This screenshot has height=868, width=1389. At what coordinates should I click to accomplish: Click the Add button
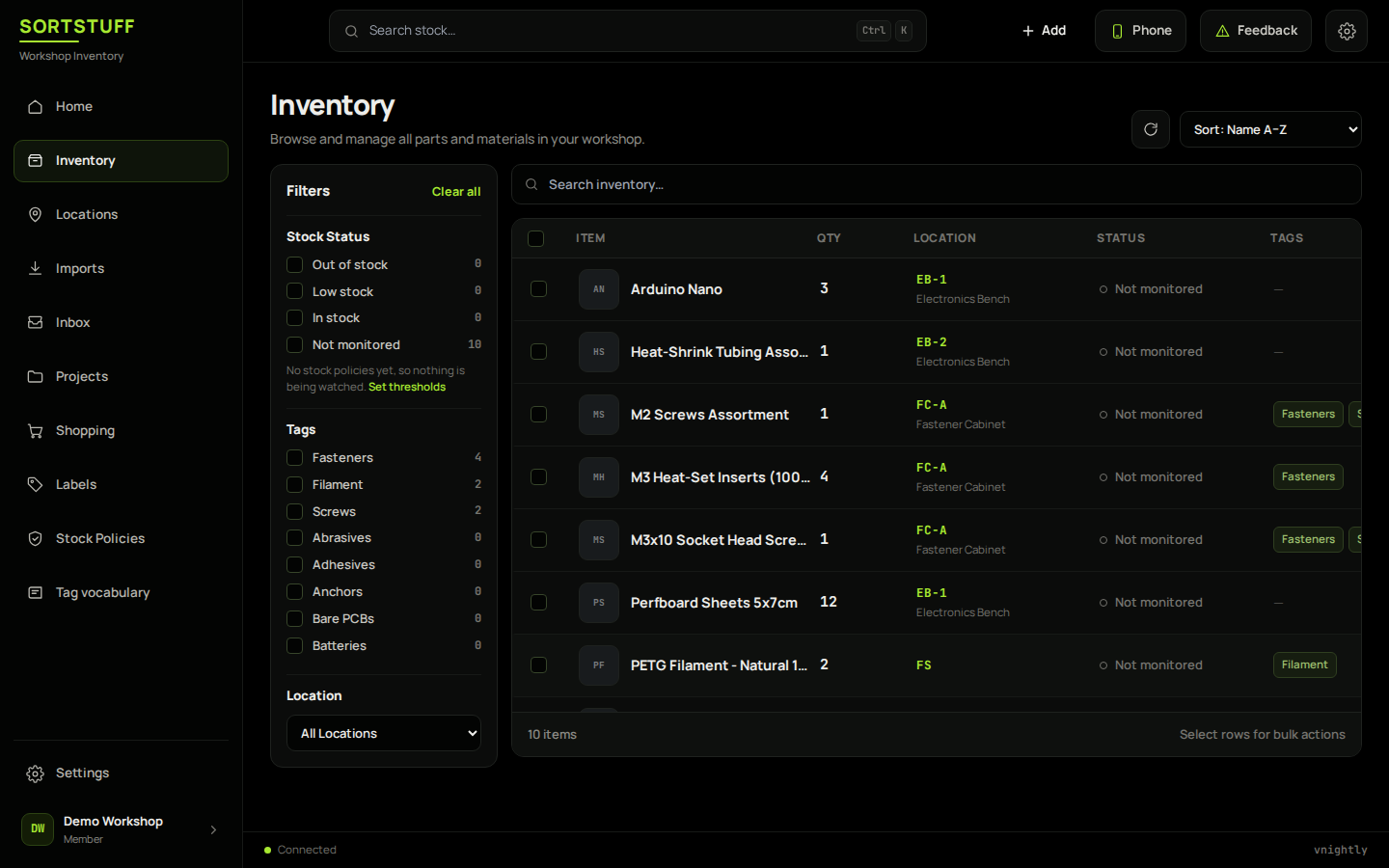[1044, 31]
